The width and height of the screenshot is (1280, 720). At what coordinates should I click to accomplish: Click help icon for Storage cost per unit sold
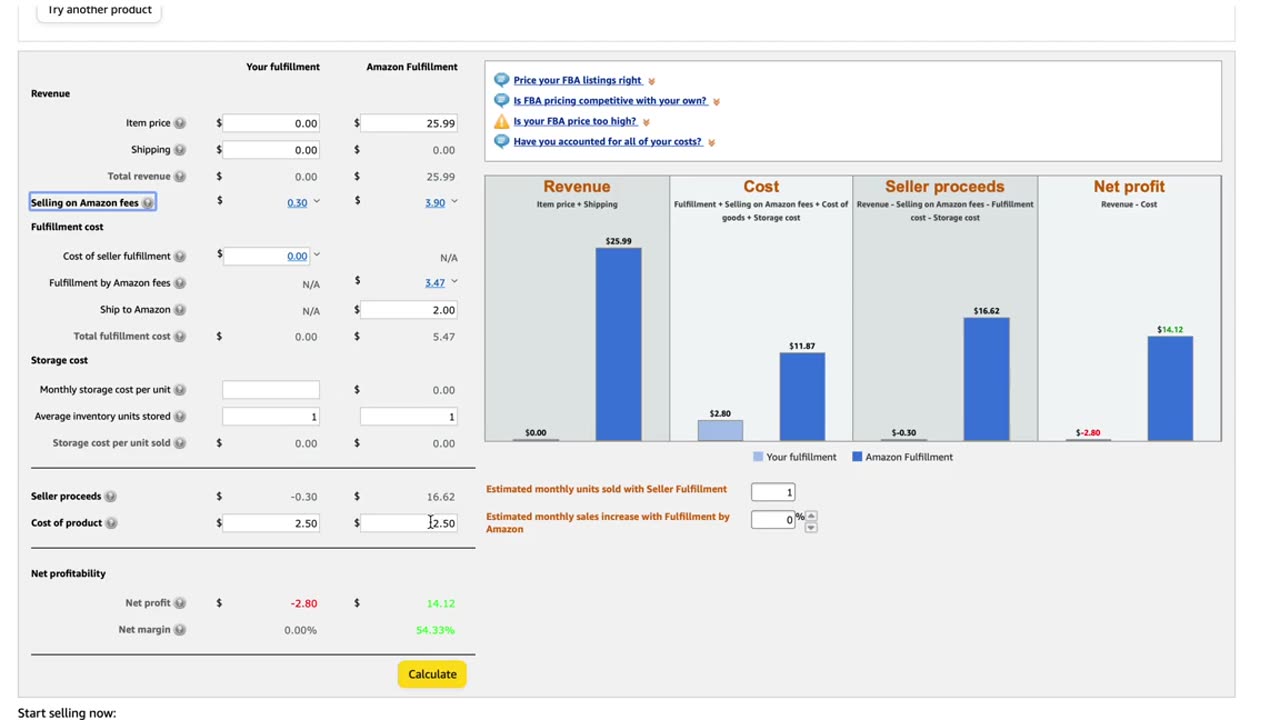point(180,443)
